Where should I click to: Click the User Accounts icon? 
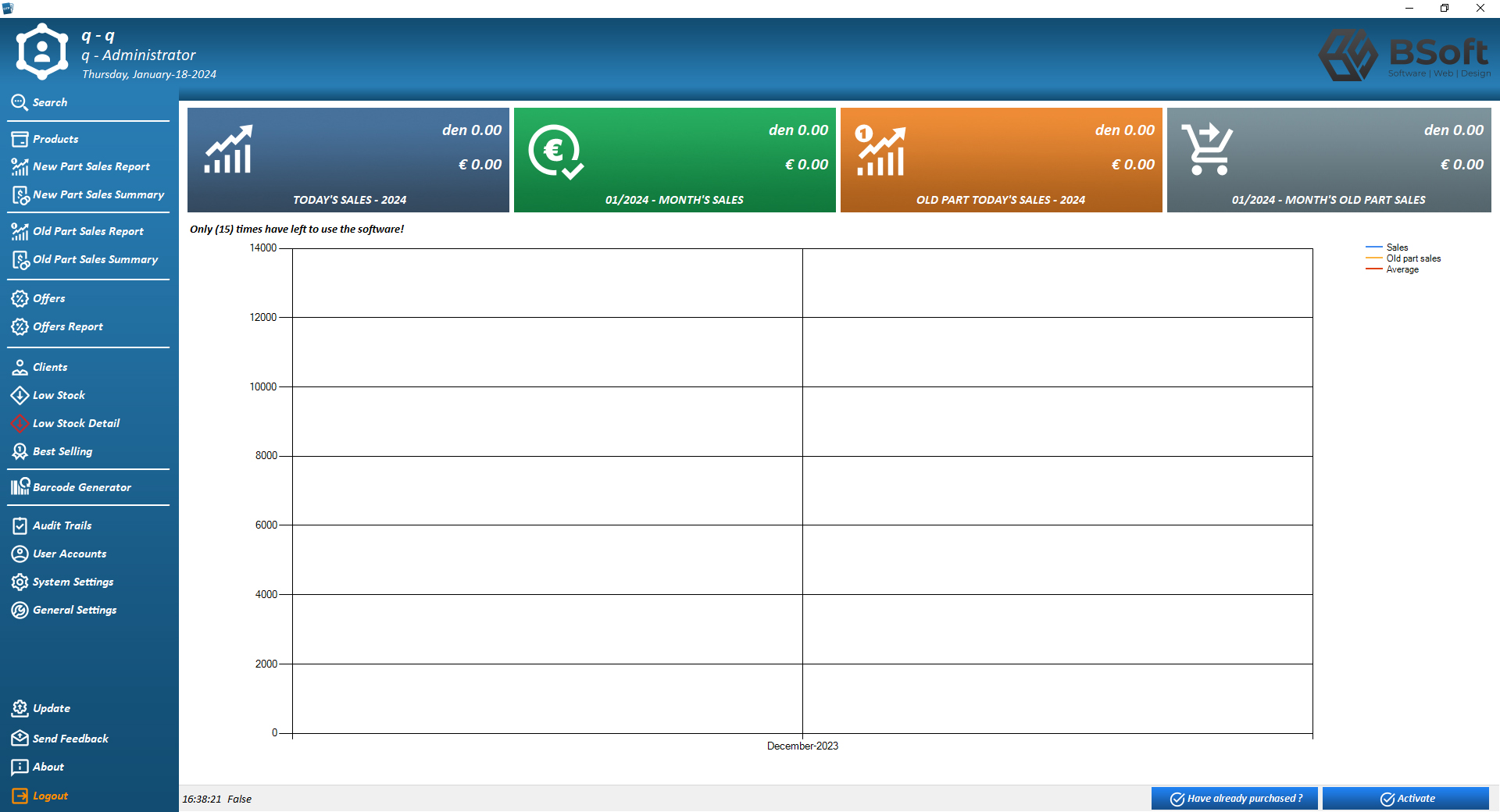coord(20,554)
